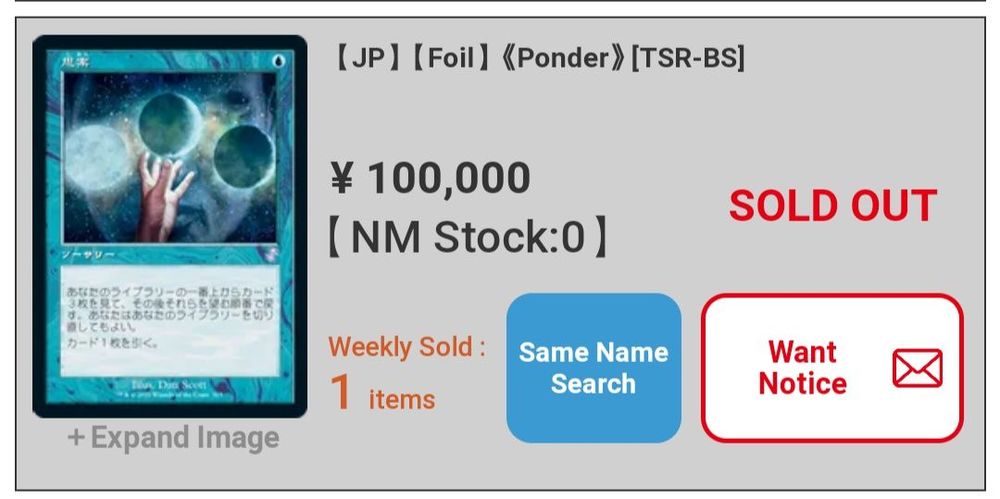Click the red SOLD OUT label

coord(833,205)
